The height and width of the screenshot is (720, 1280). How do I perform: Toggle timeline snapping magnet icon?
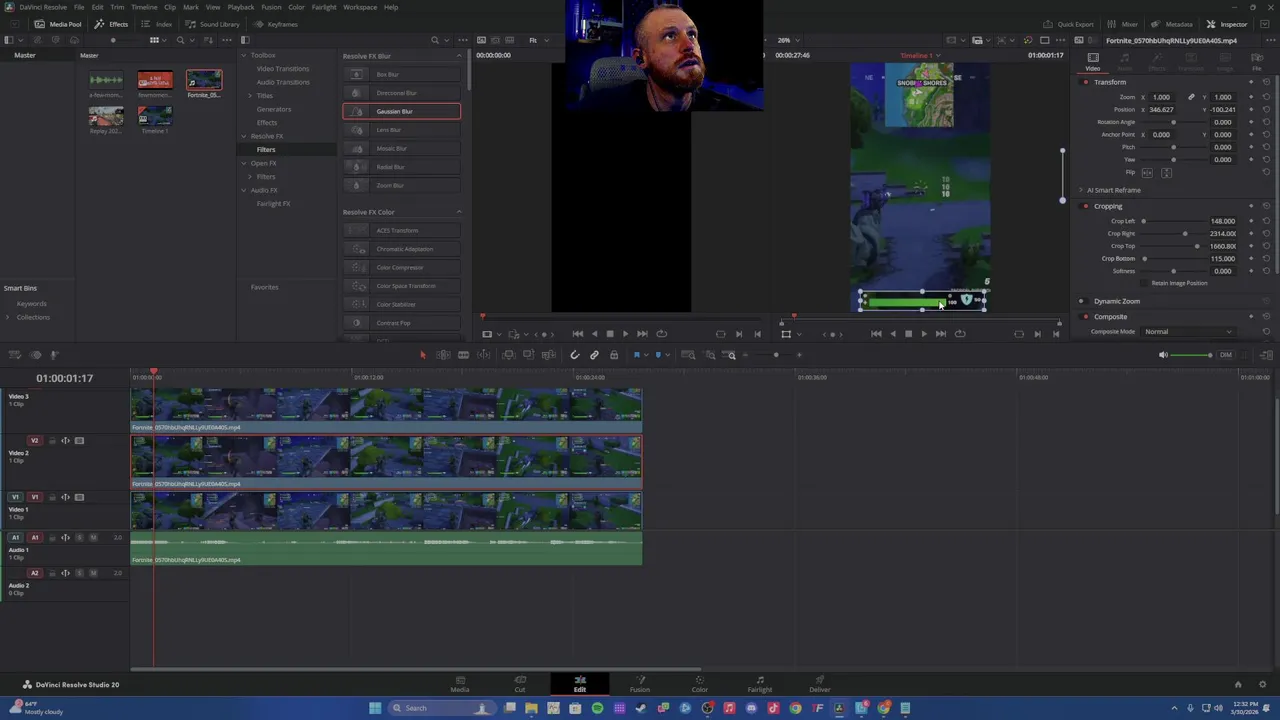[575, 355]
